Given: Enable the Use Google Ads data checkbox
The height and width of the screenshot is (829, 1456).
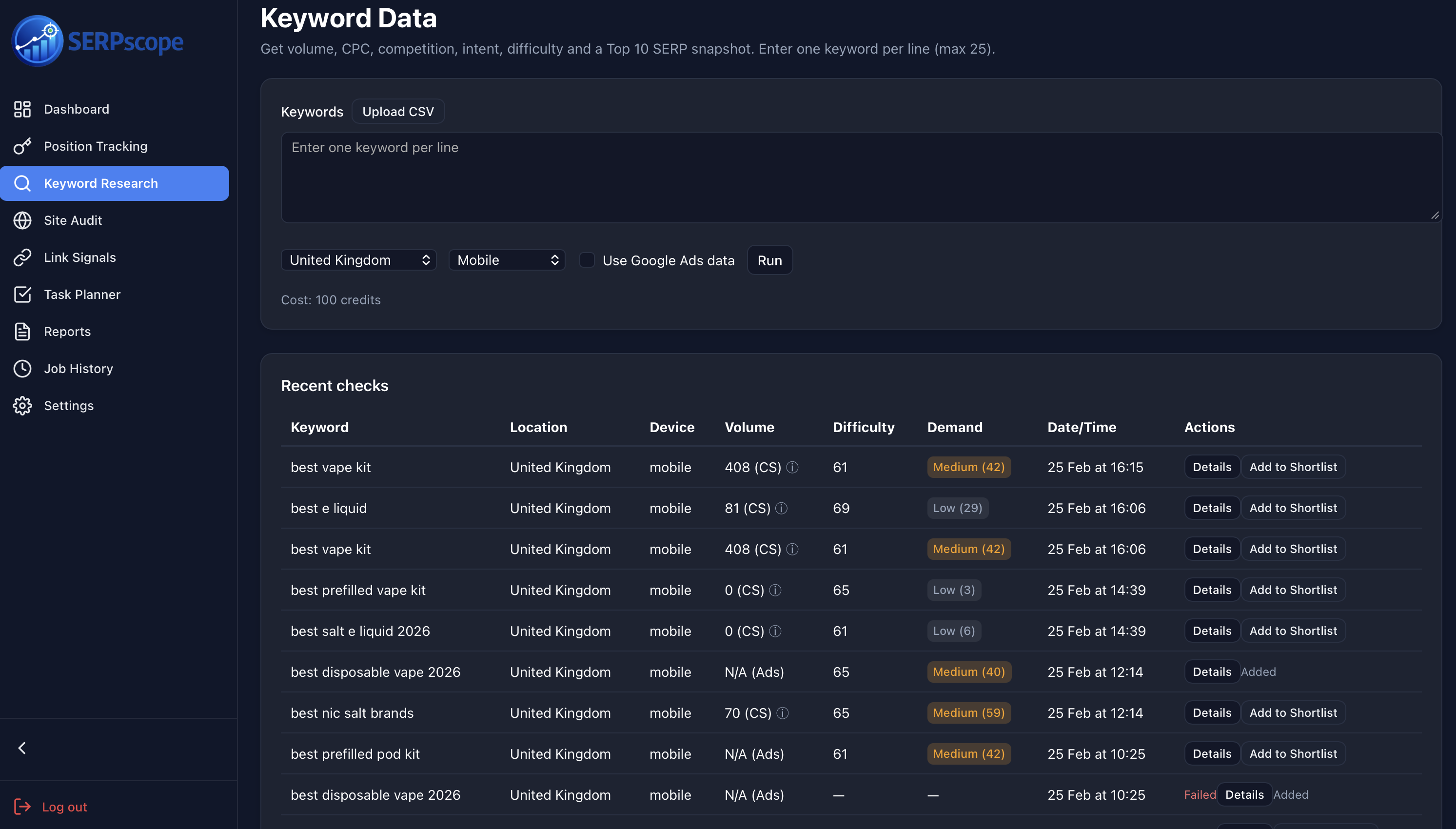Looking at the screenshot, I should (x=587, y=260).
